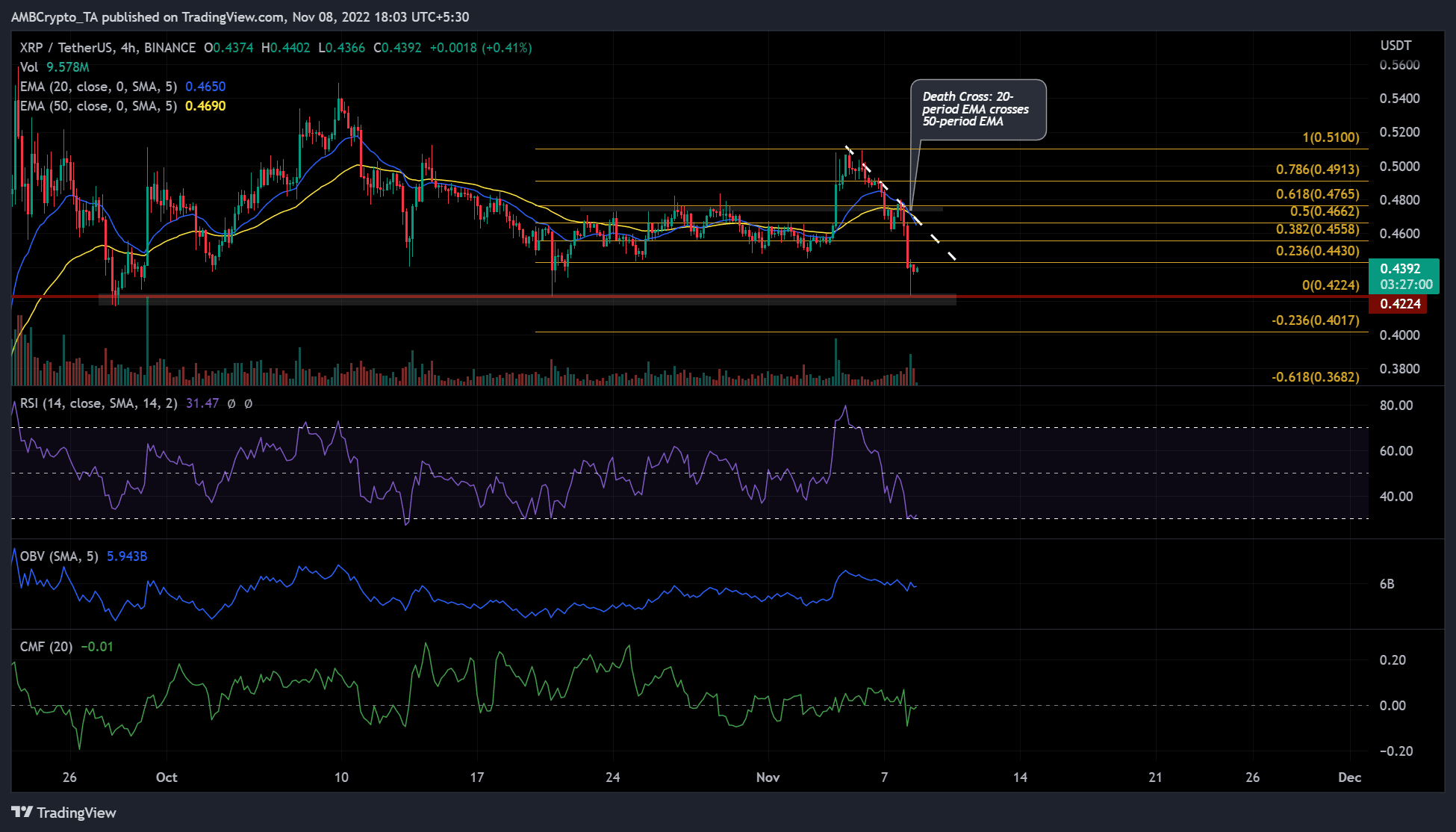Image resolution: width=1456 pixels, height=832 pixels.
Task: Click the close value C0.4392 in header
Action: [x=397, y=48]
